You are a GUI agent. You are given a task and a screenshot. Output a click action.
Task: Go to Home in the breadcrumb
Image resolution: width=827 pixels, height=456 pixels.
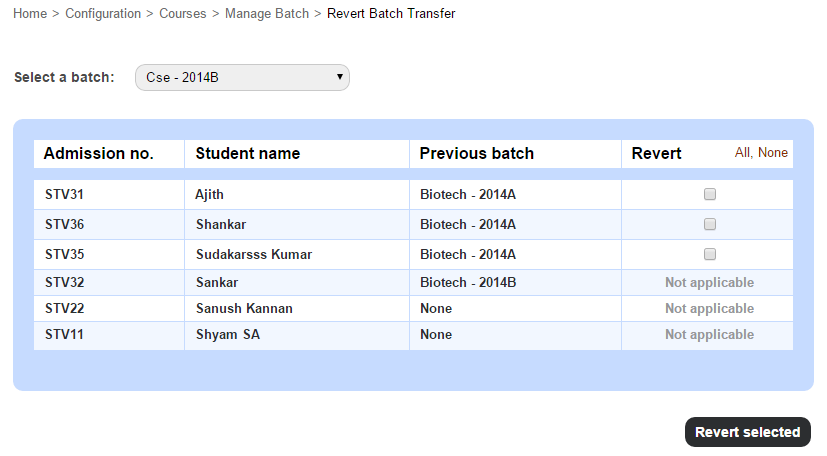tap(30, 14)
